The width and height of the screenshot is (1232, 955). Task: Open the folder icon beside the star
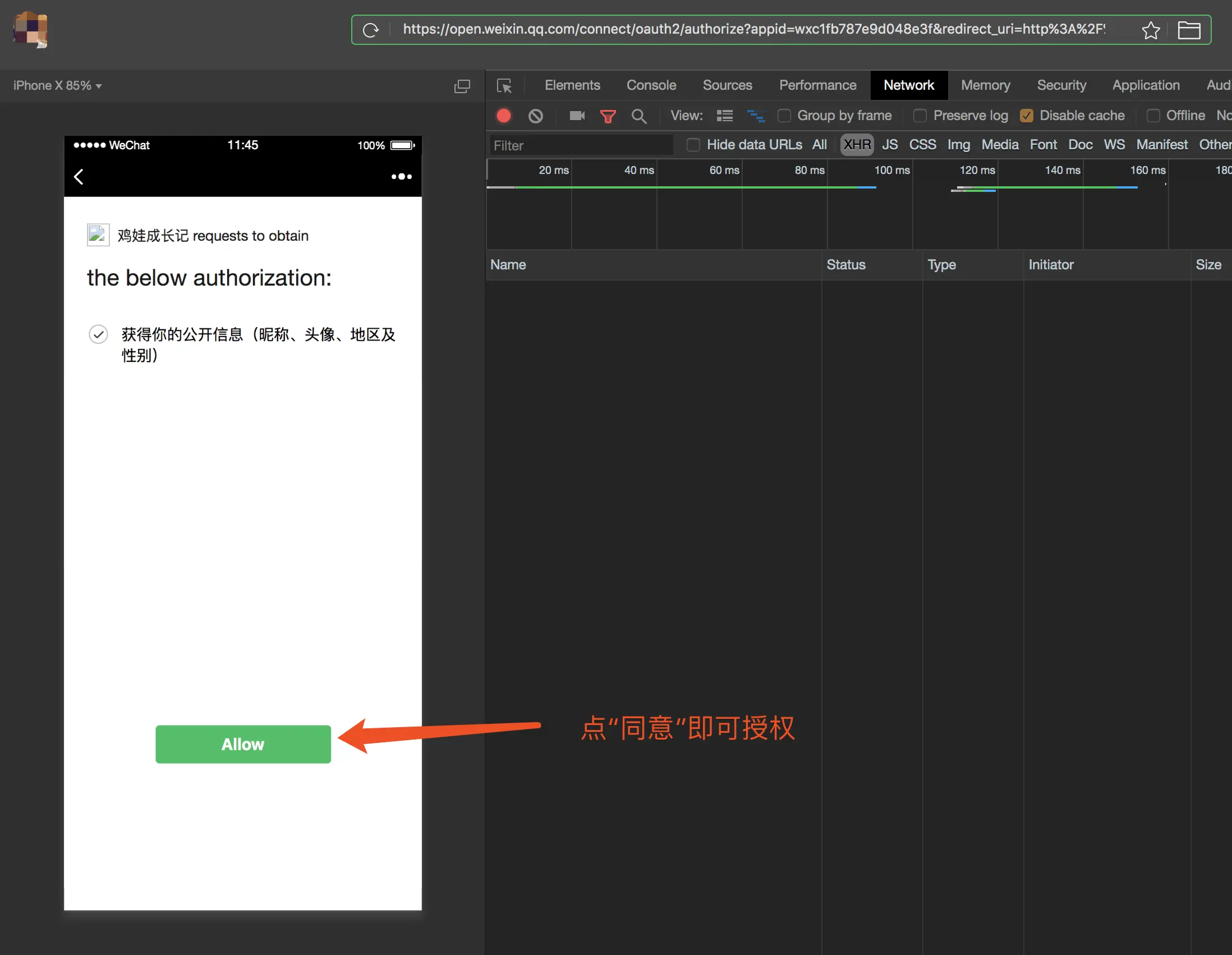[1189, 30]
